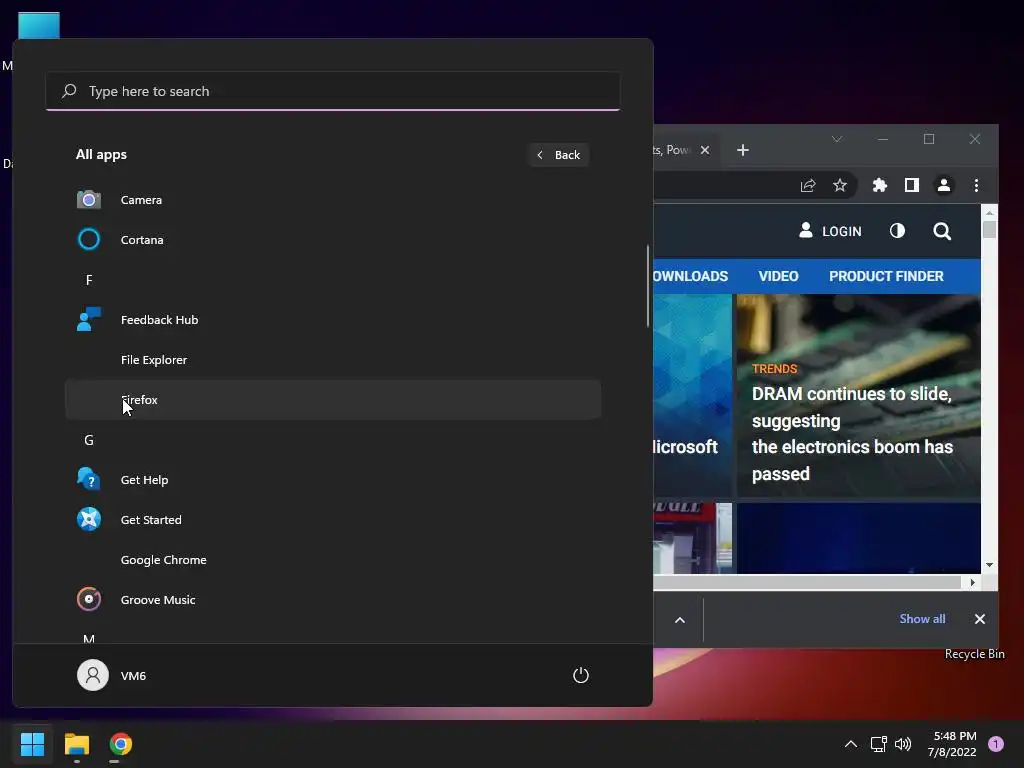Open the Chrome profile avatar

(x=944, y=185)
